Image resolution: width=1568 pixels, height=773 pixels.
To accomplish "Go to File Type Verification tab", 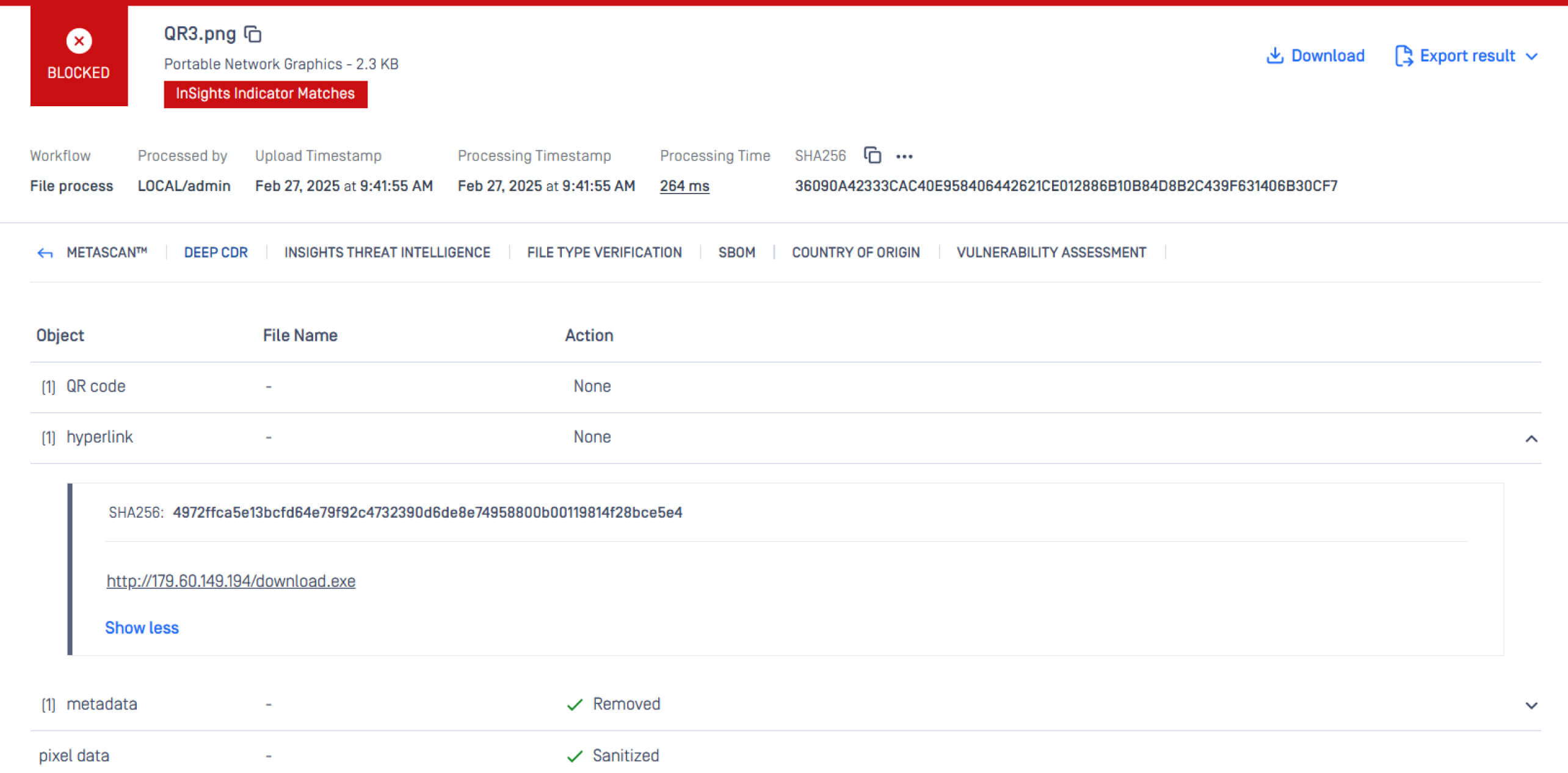I will tap(604, 252).
